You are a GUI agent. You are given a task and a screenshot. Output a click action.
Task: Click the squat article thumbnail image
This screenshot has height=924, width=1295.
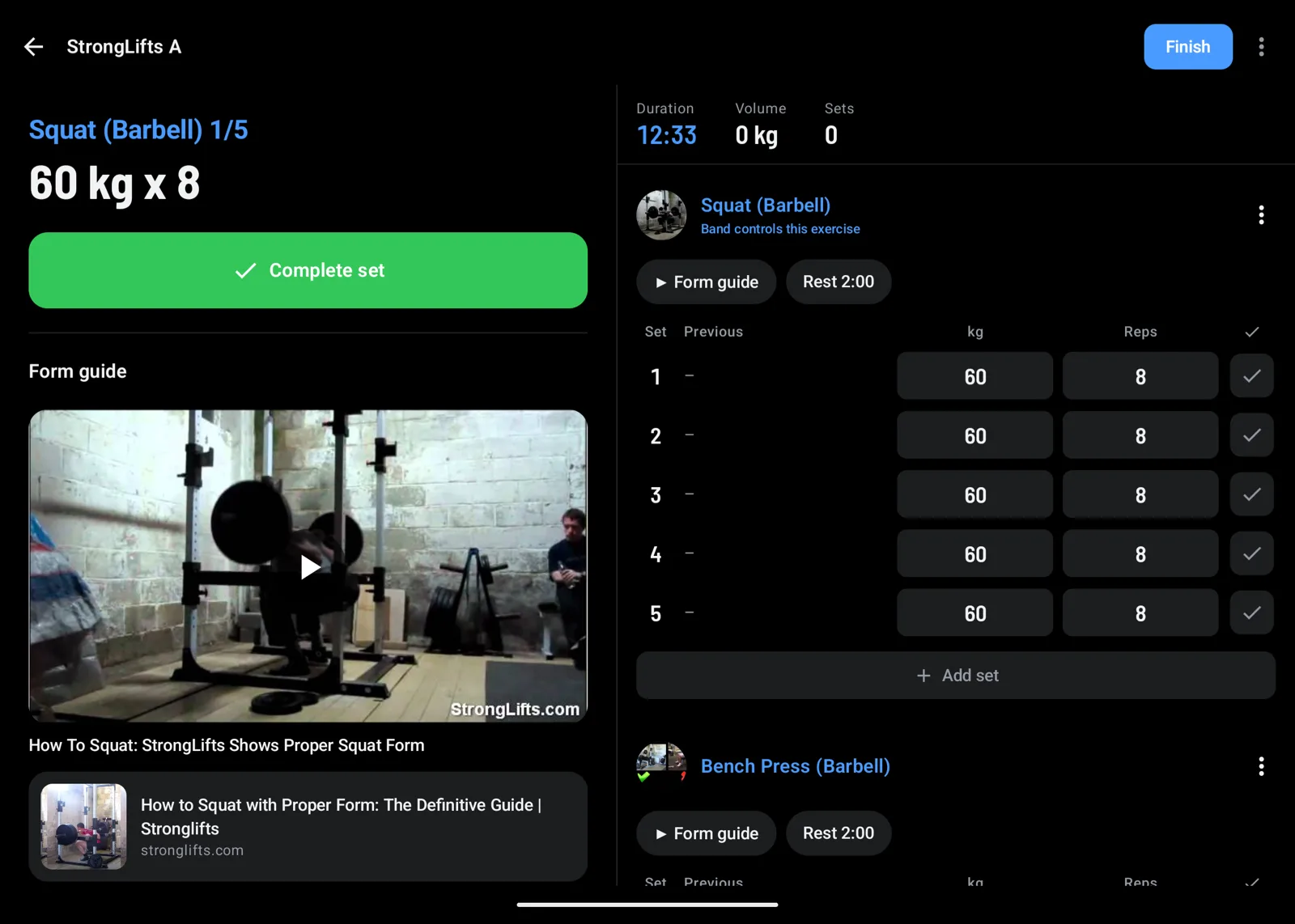(84, 826)
